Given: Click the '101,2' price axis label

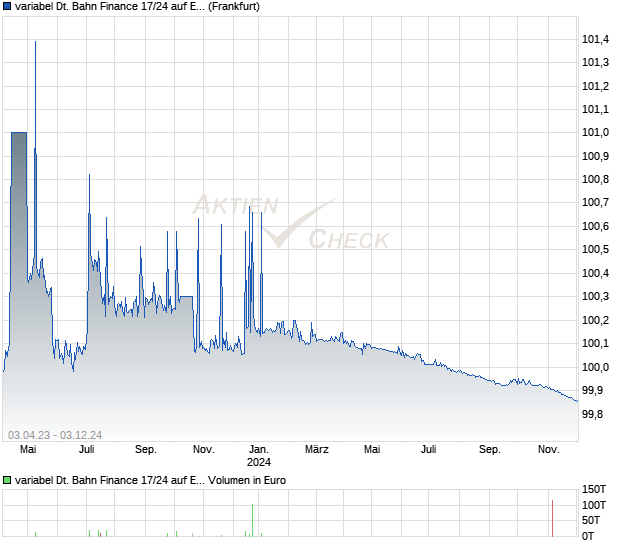Looking at the screenshot, I should [595, 86].
